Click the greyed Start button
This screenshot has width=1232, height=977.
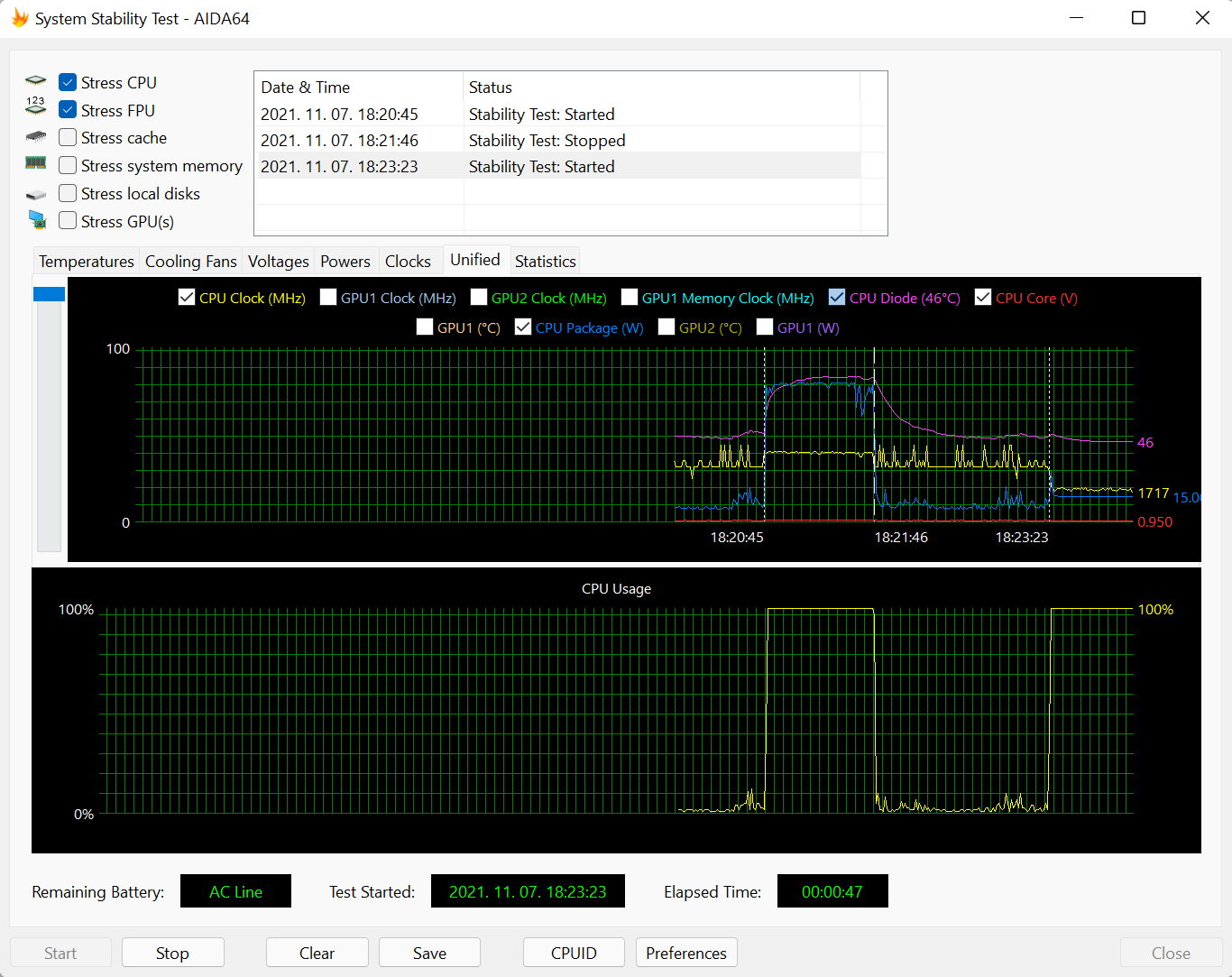coord(60,953)
